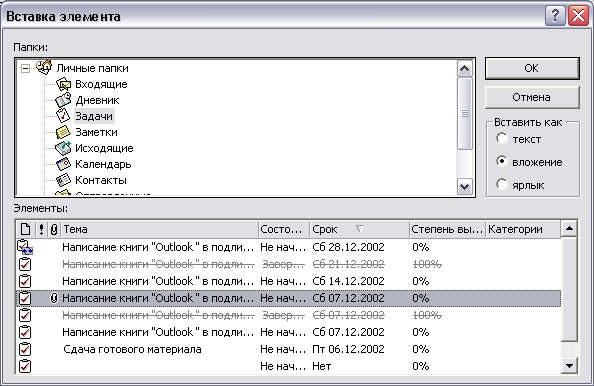Viewport: 594px width, 386px height.
Task: Click the items list scroll up arrow
Action: (569, 228)
